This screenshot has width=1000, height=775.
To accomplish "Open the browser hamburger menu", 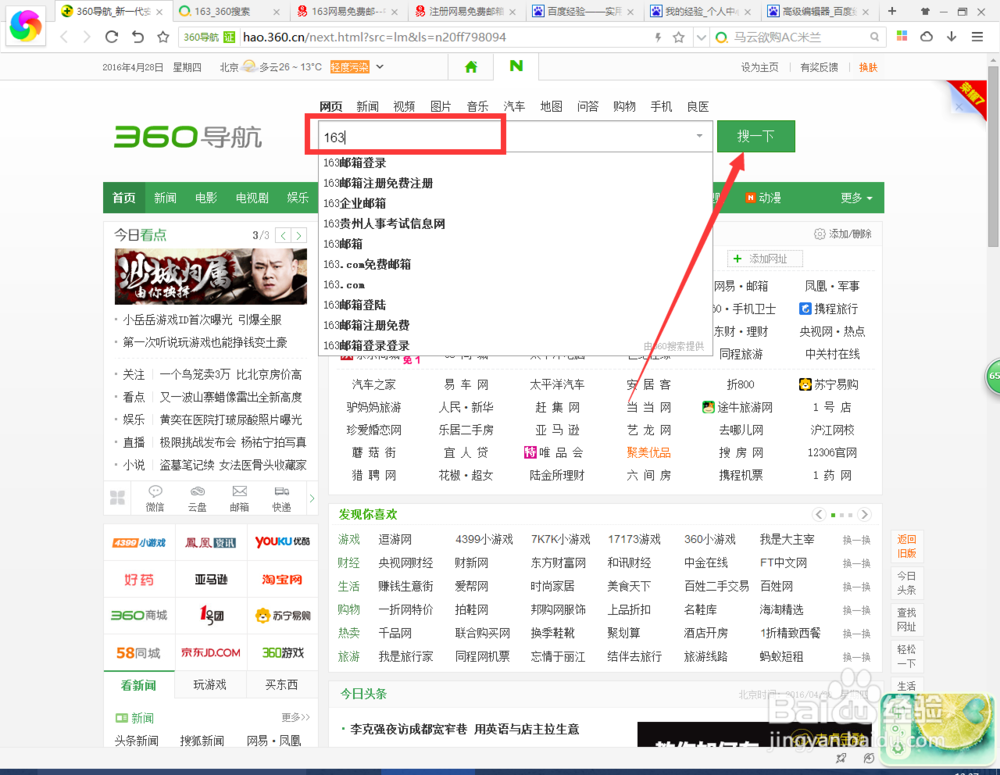I will [x=977, y=36].
